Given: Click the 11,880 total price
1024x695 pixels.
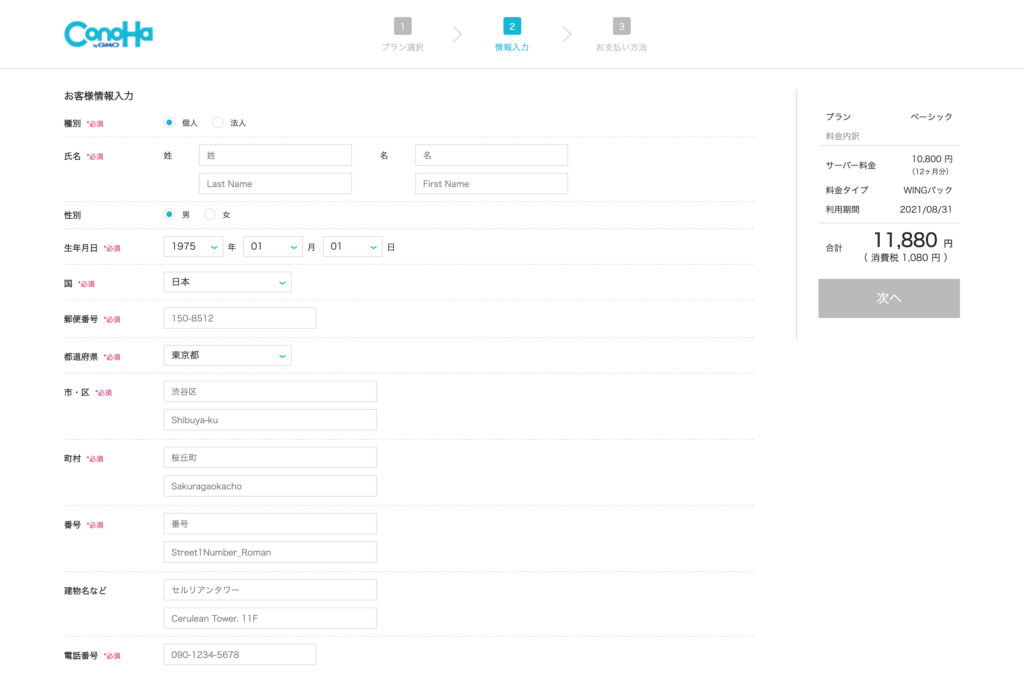Looking at the screenshot, I should 905,240.
